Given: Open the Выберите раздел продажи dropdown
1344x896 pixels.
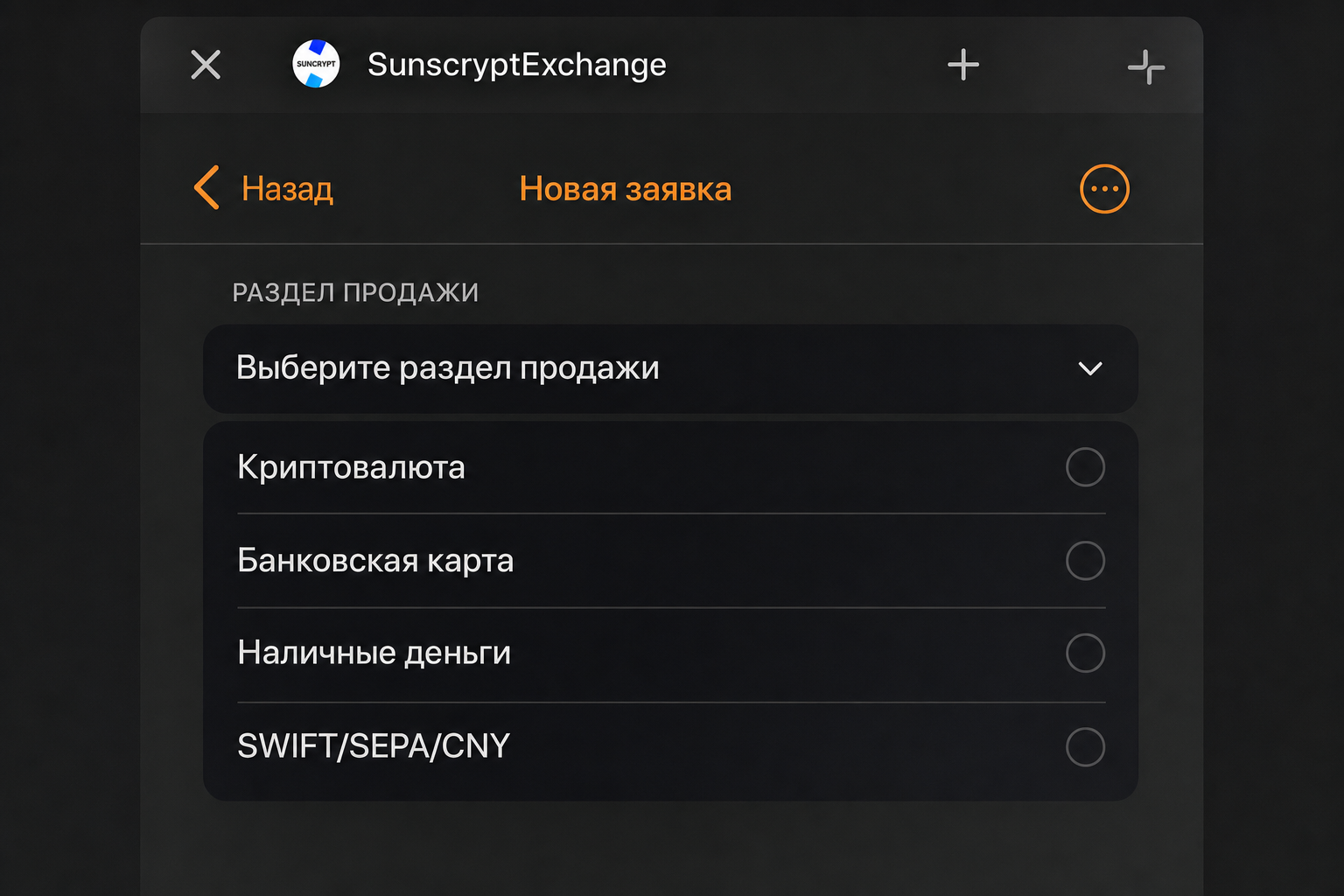Looking at the screenshot, I should pos(670,368).
